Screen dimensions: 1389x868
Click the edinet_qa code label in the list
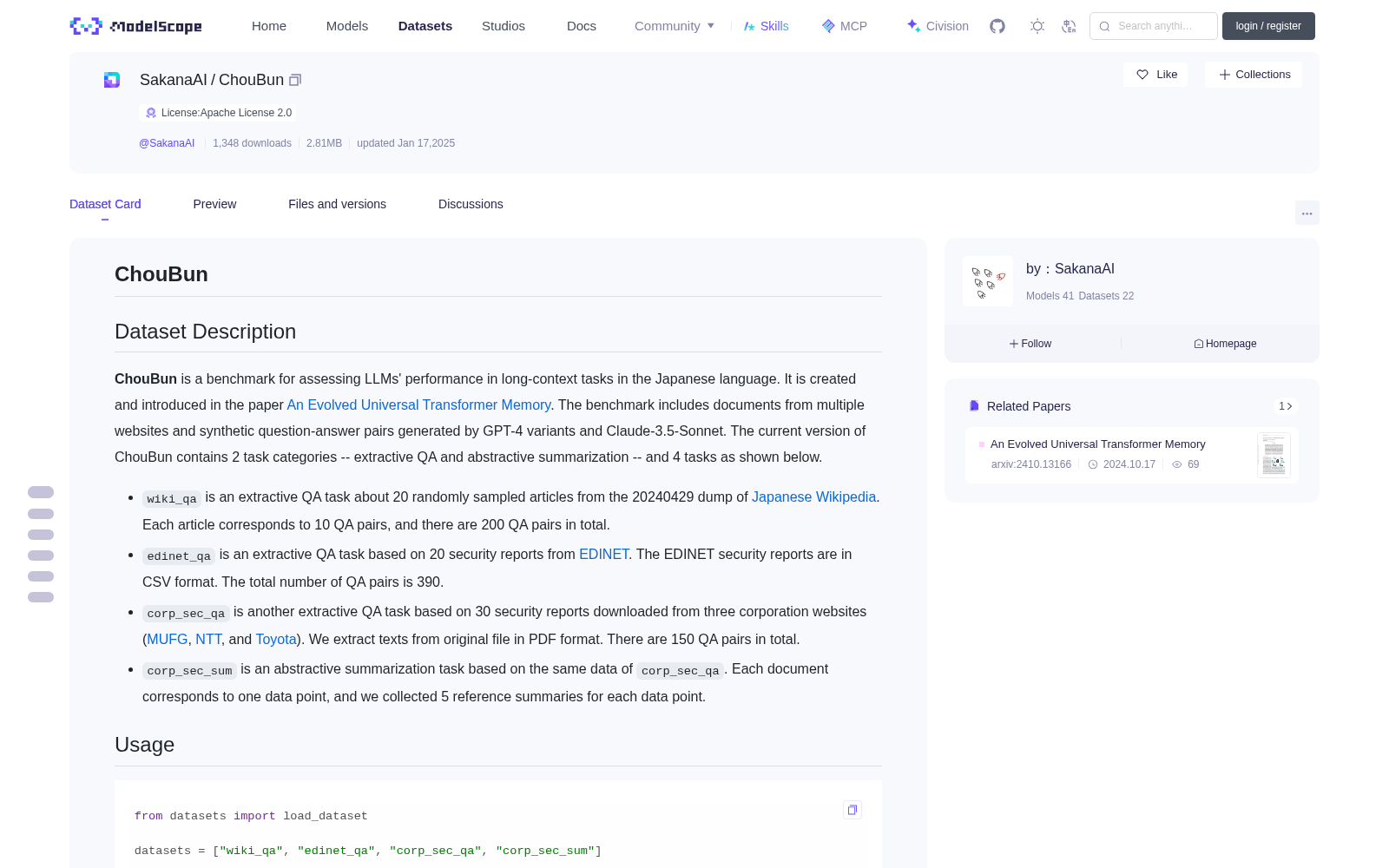[x=179, y=556]
